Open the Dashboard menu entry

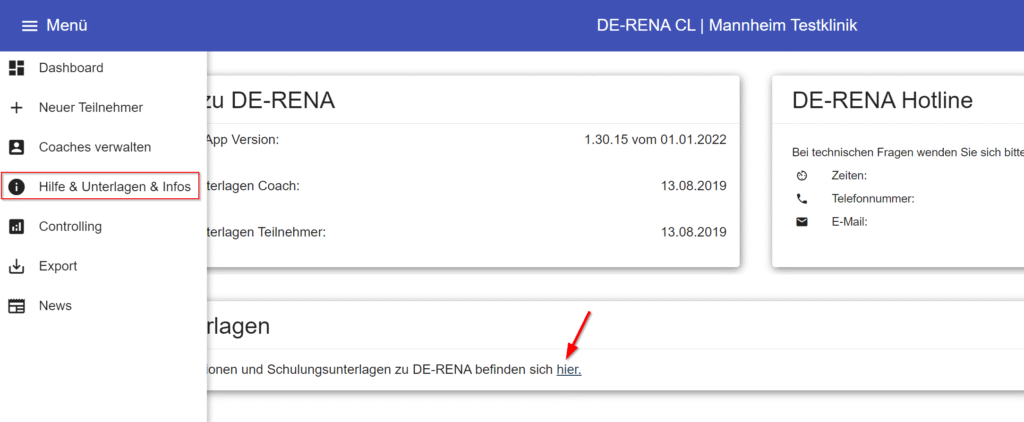71,68
